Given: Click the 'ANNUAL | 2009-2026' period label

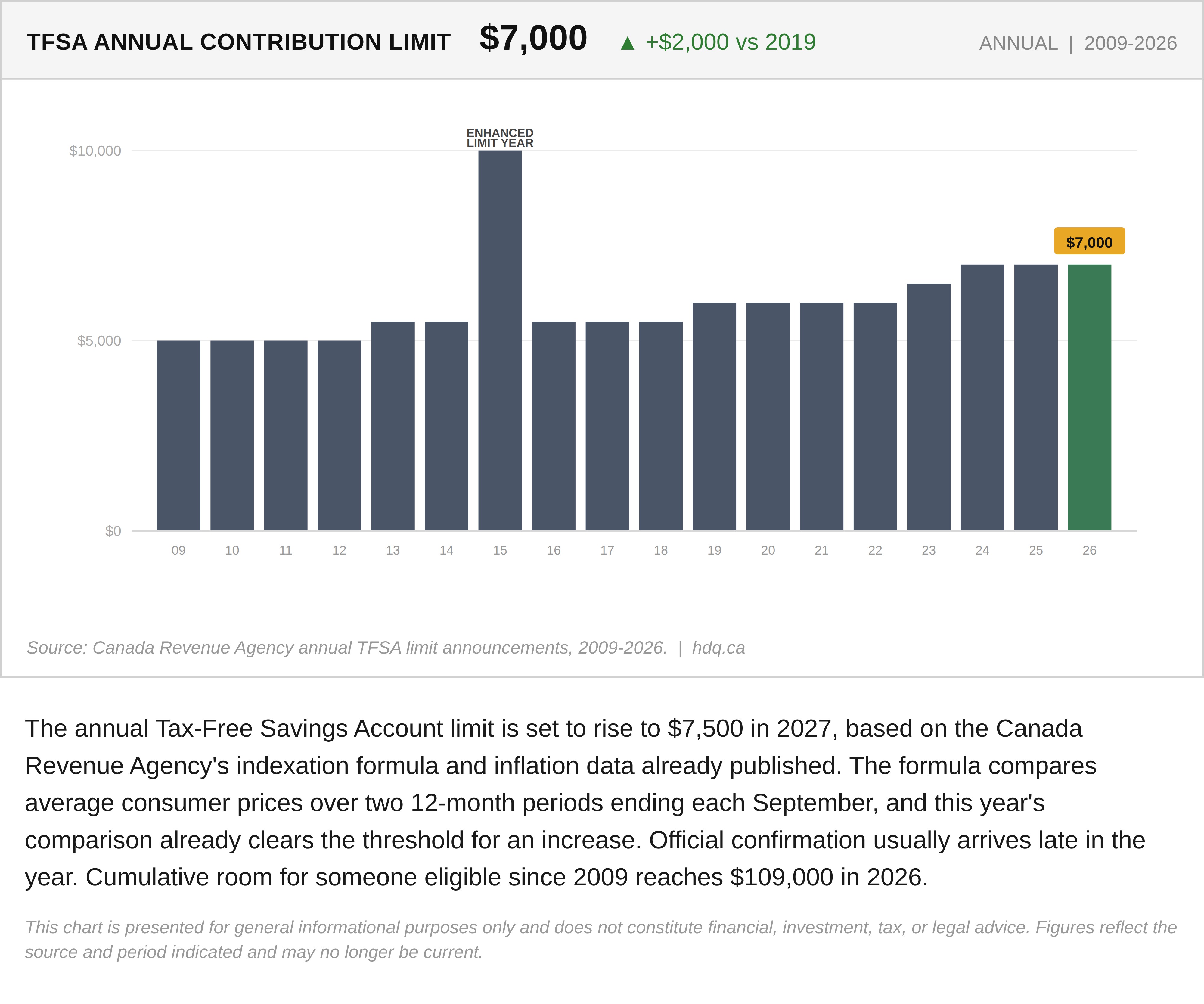Looking at the screenshot, I should (1078, 43).
